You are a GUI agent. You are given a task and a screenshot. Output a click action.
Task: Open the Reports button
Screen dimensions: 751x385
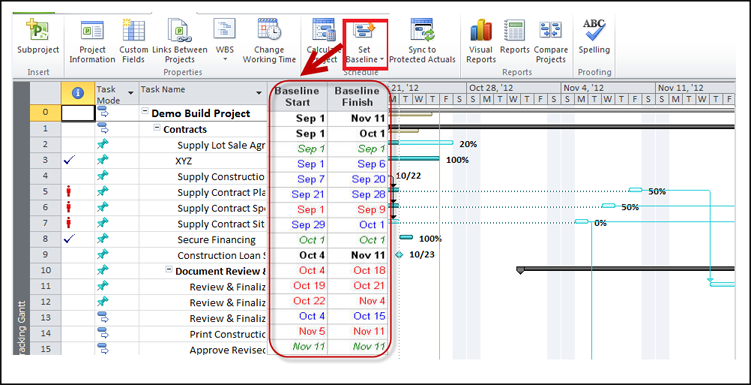point(515,37)
